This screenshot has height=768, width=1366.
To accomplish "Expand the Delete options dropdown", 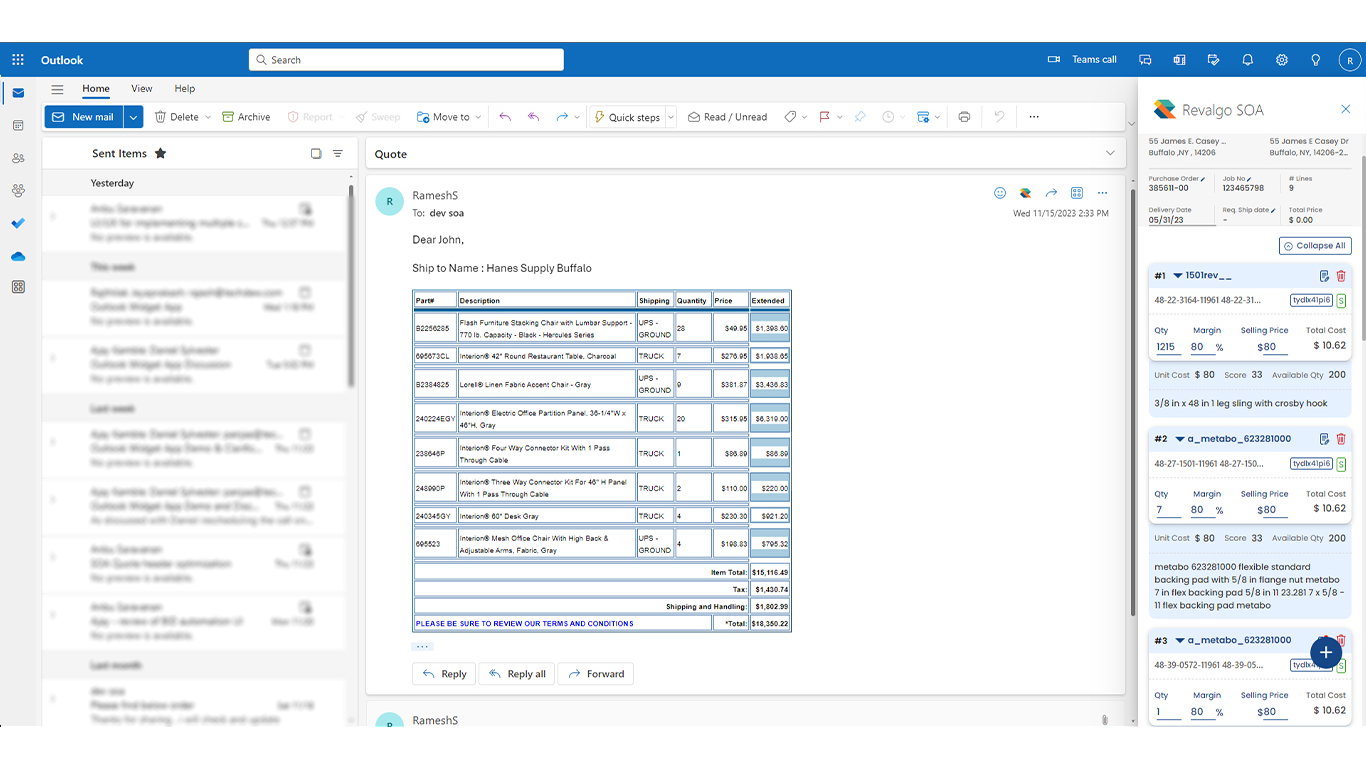I will click(208, 117).
